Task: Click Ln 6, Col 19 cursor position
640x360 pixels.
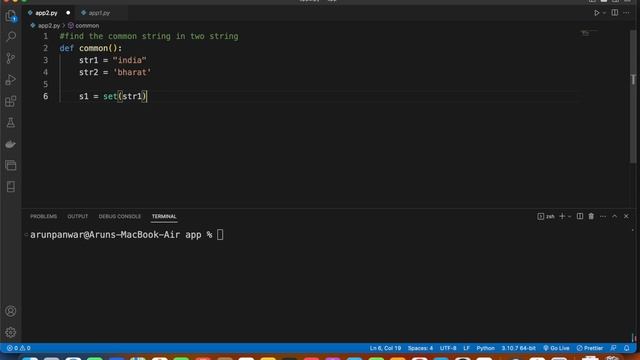Action: 385,348
